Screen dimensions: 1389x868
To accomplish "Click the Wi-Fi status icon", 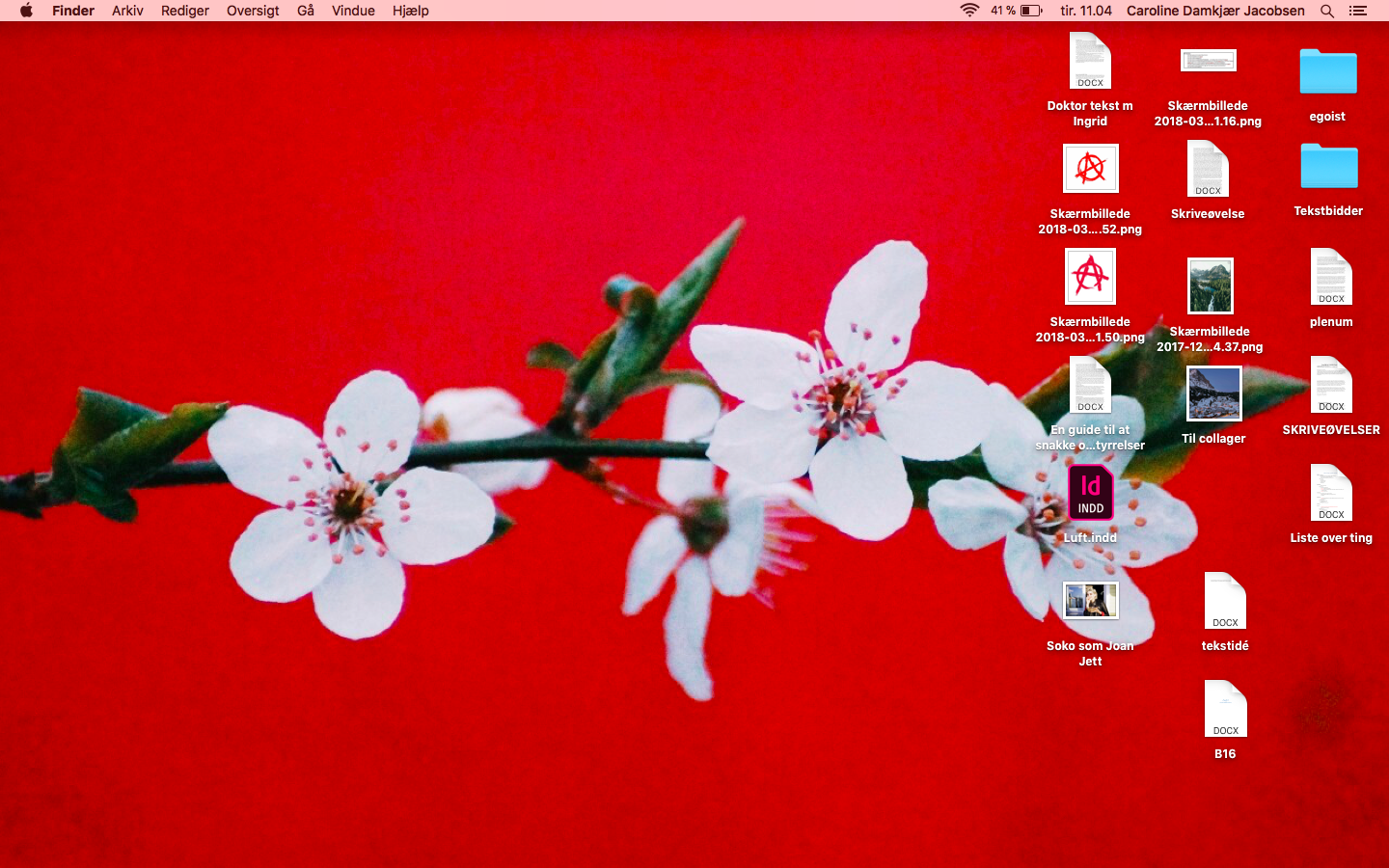I will (968, 11).
